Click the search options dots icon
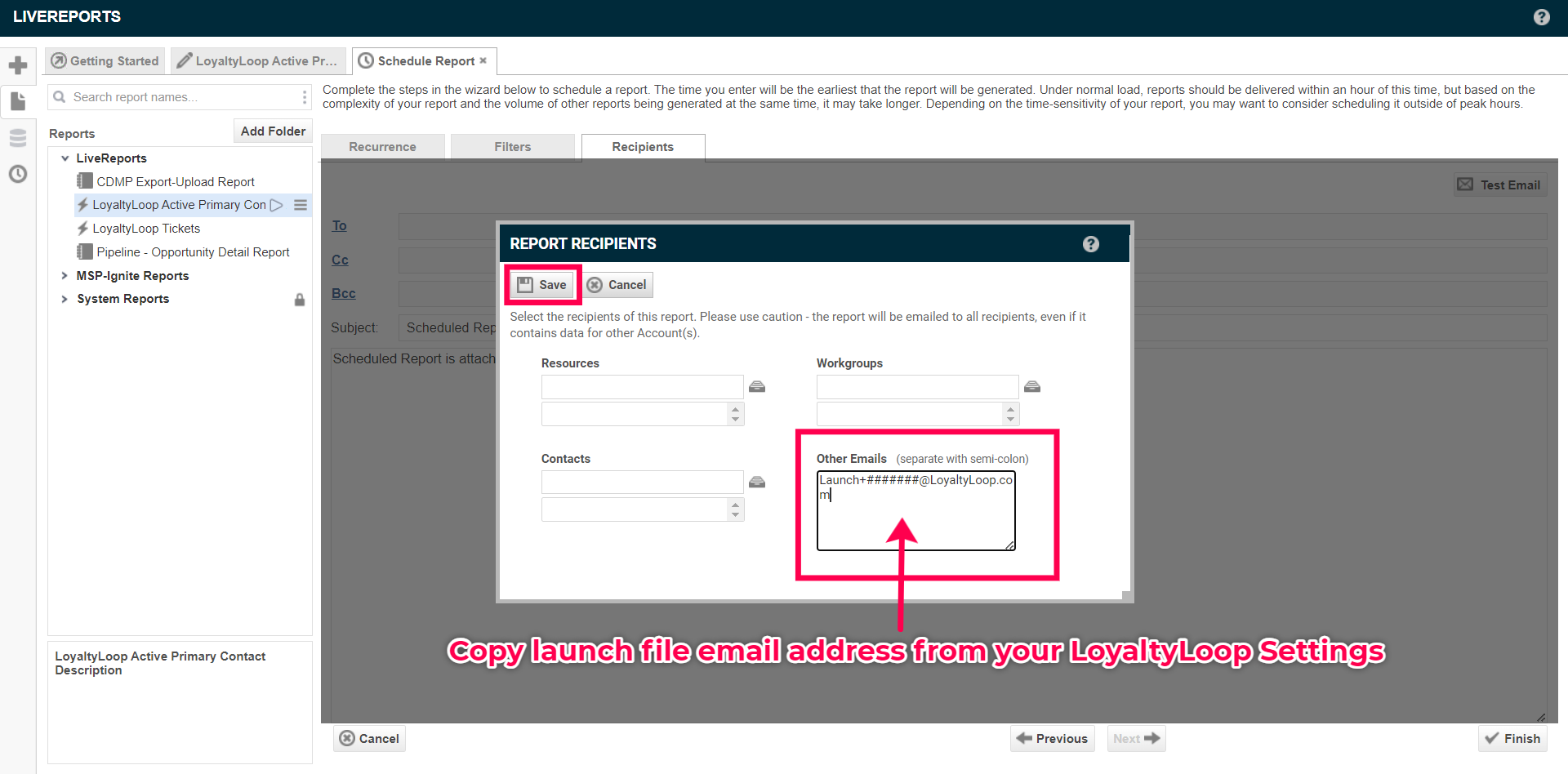 point(305,97)
